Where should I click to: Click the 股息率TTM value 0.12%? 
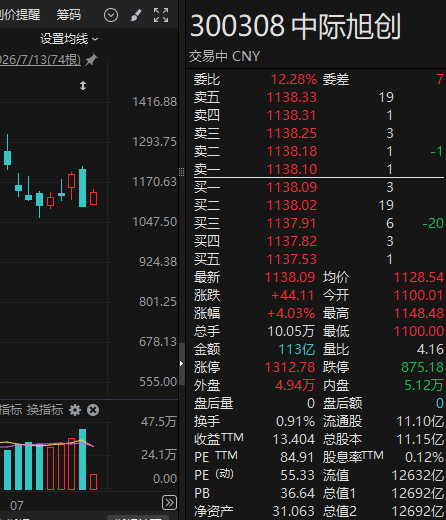pyautogui.click(x=424, y=457)
